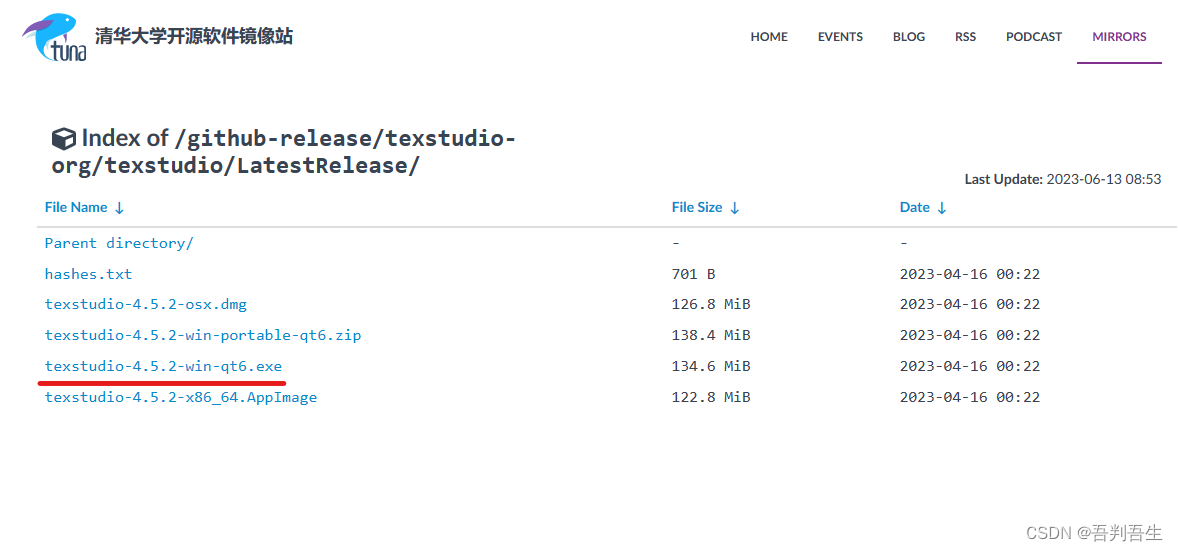Go to the EVENTS page
Screen dimensions: 1178x551
[840, 36]
